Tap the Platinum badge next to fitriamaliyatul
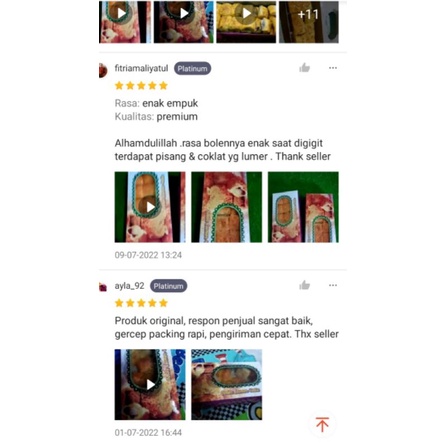Viewport: 446px width, 446px height. 192,68
